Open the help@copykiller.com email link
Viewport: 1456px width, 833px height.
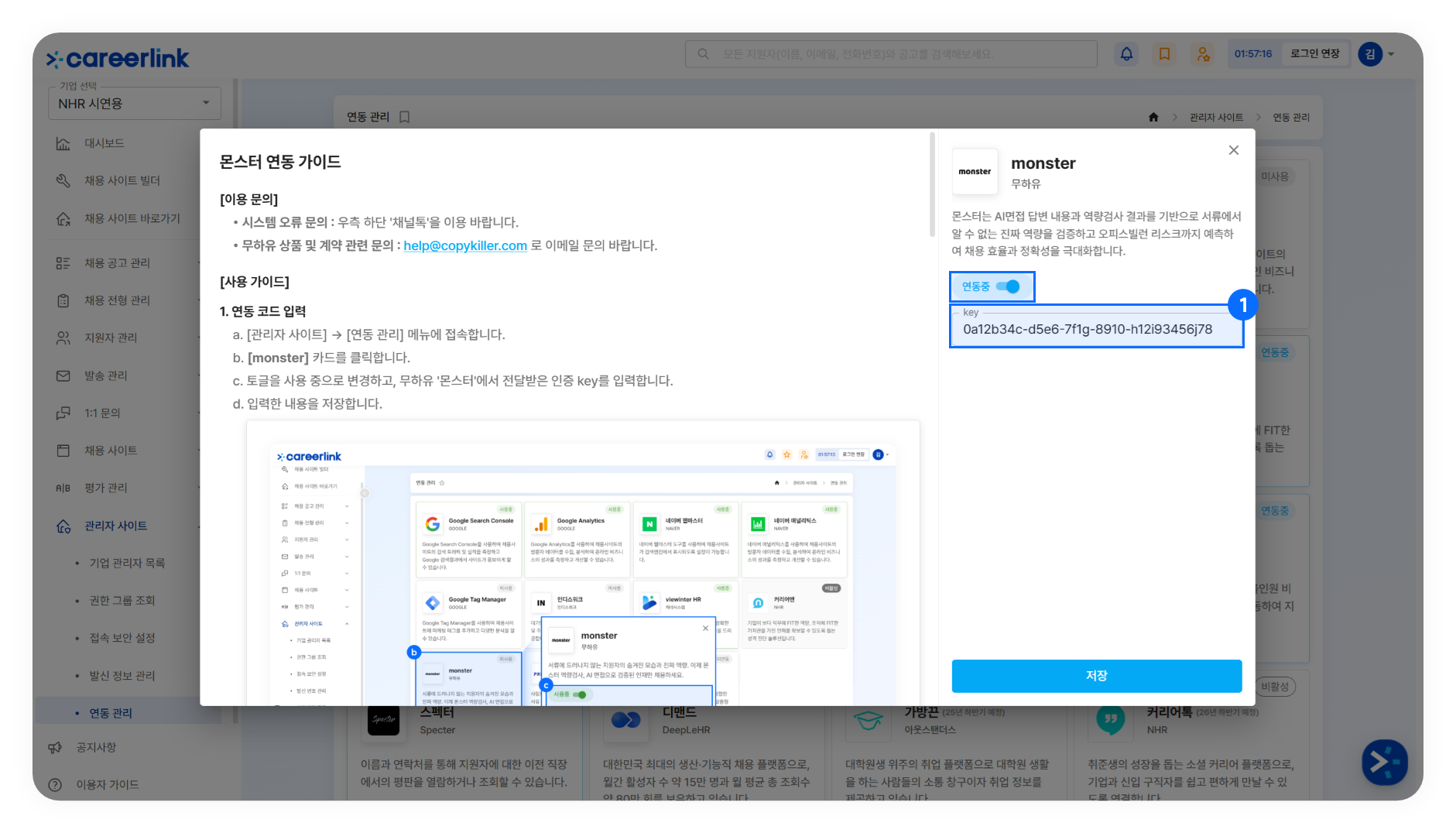[465, 245]
